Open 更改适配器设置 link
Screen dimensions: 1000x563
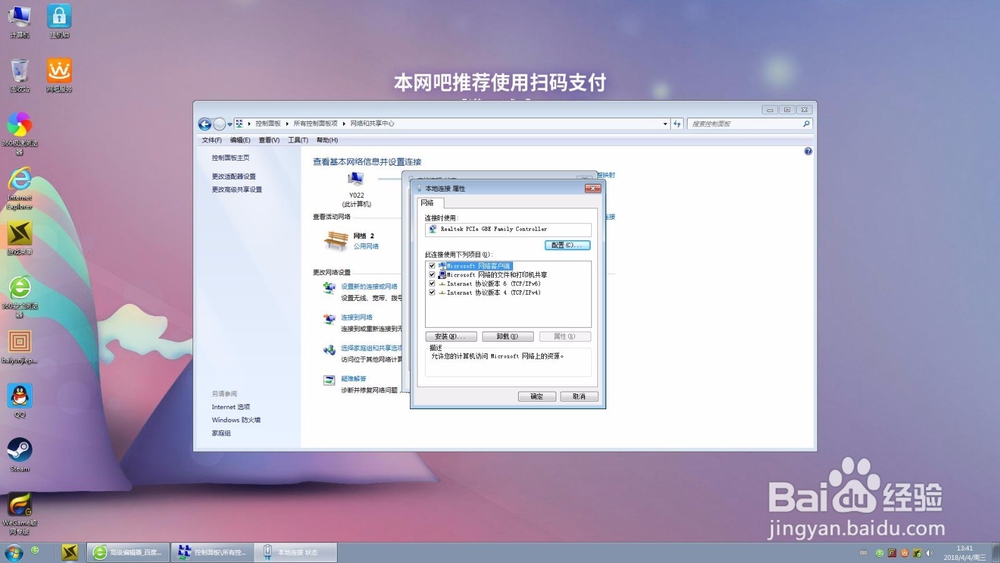point(233,177)
